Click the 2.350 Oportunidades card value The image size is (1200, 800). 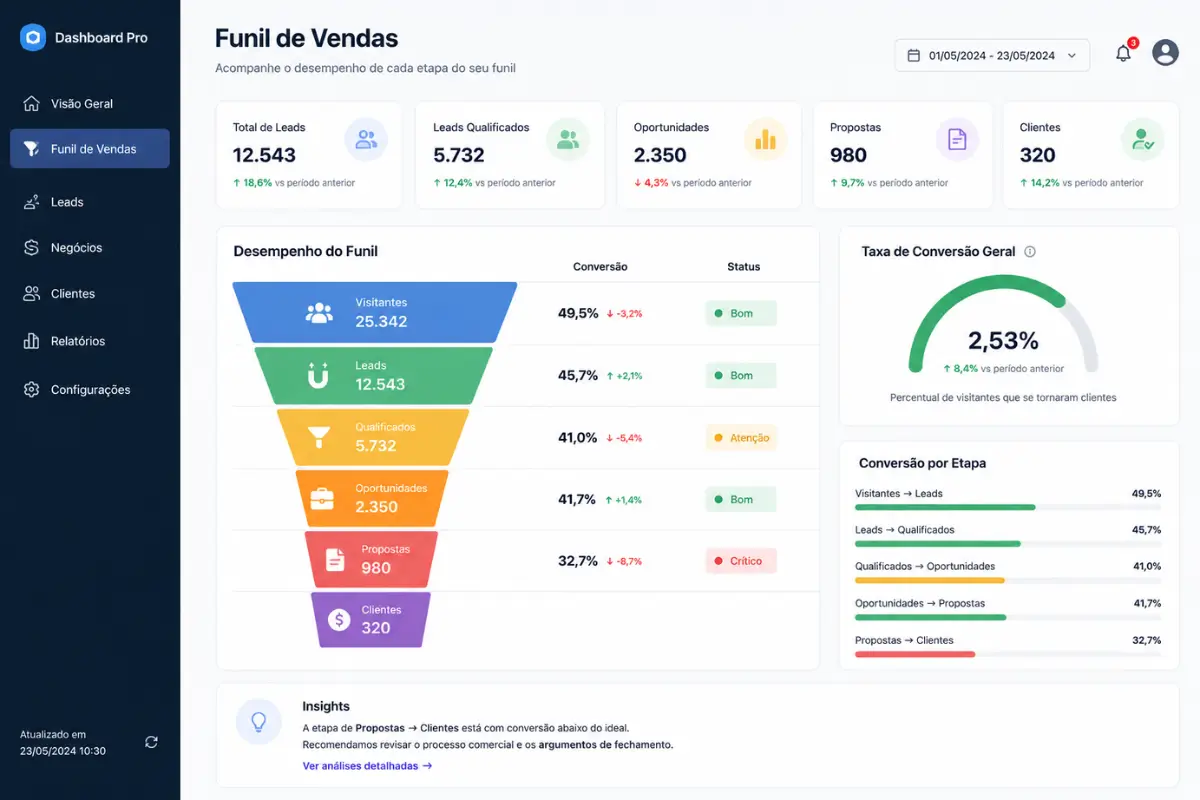(x=660, y=155)
